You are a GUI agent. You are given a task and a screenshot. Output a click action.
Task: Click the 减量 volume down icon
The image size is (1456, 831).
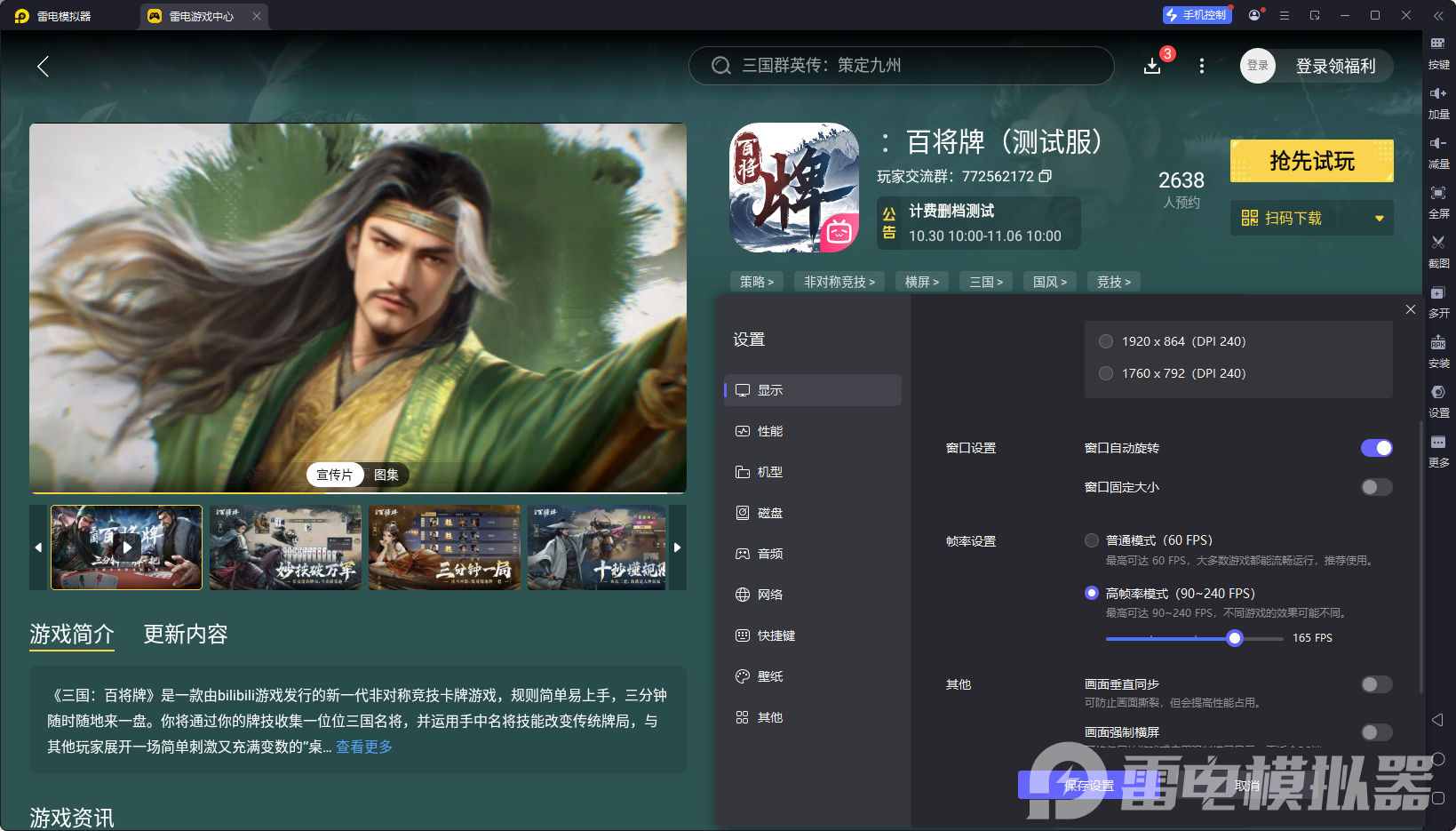pos(1439,143)
